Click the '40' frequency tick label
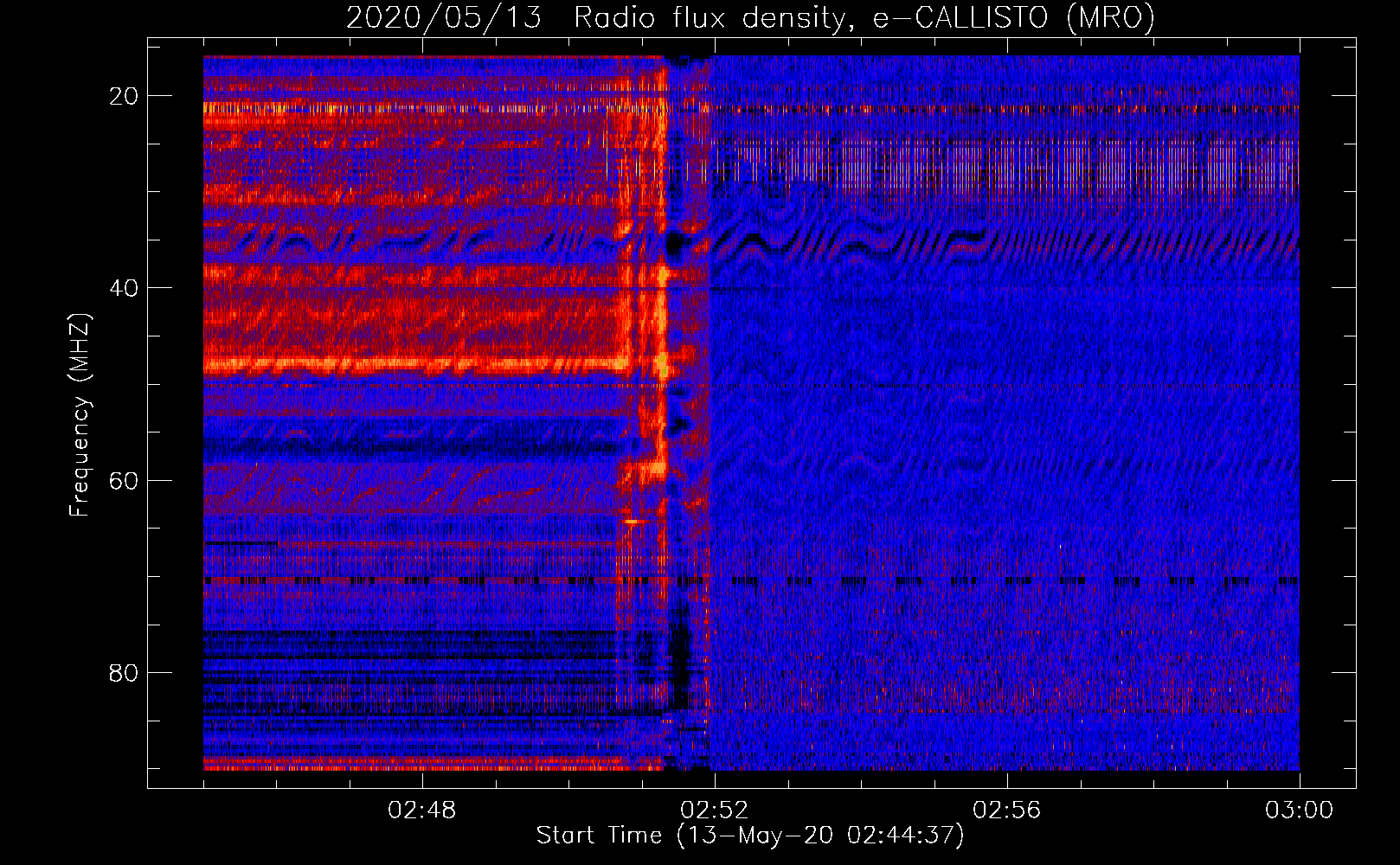The width and height of the screenshot is (1400, 865). [124, 288]
